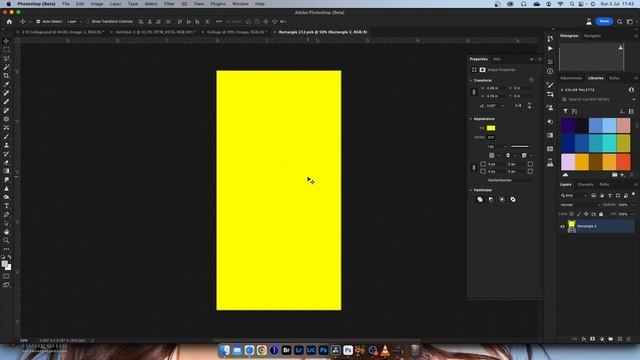Select the Gradient tool
Image resolution: width=640 pixels, height=360 pixels.
(x=6, y=171)
